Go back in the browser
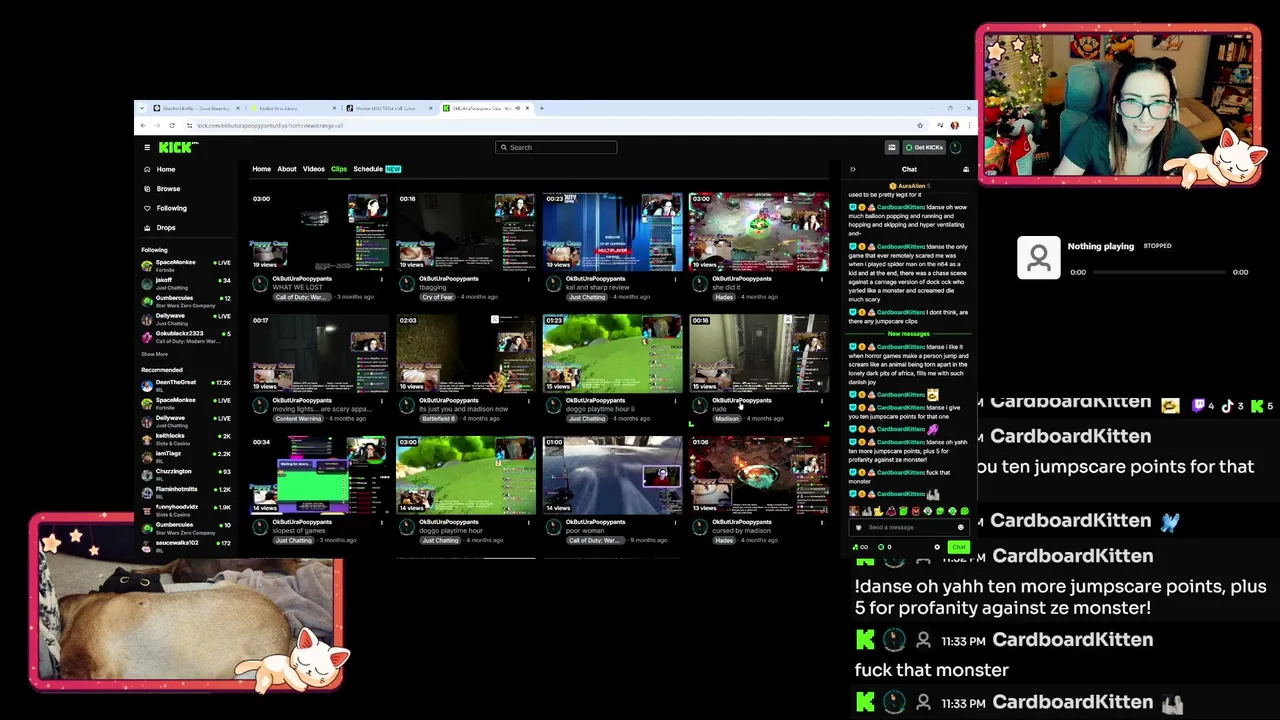This screenshot has height=720, width=1280. (143, 125)
